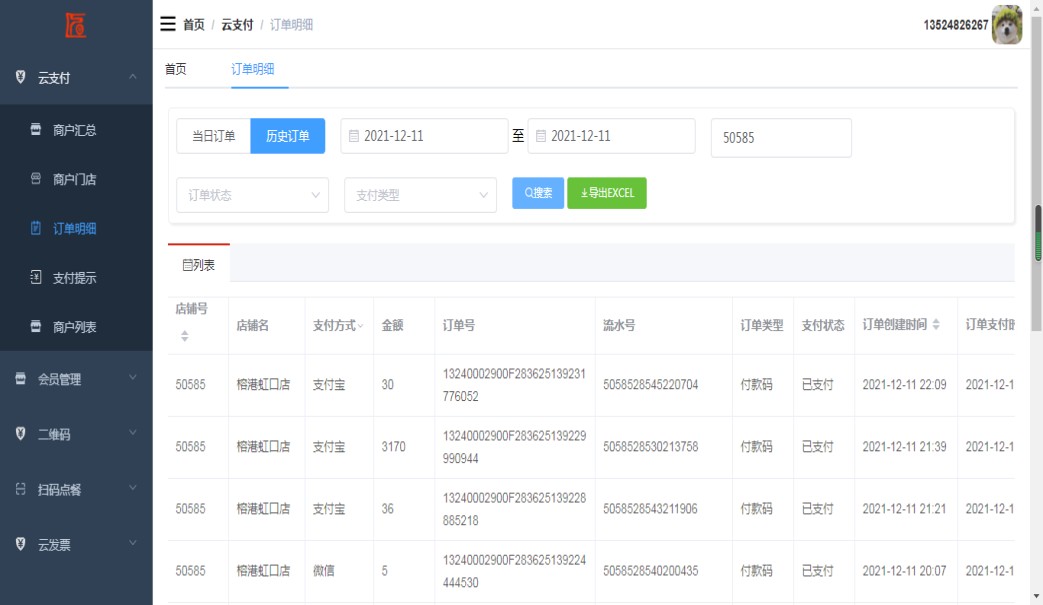Open 商户门店 in the sidebar

[74, 179]
